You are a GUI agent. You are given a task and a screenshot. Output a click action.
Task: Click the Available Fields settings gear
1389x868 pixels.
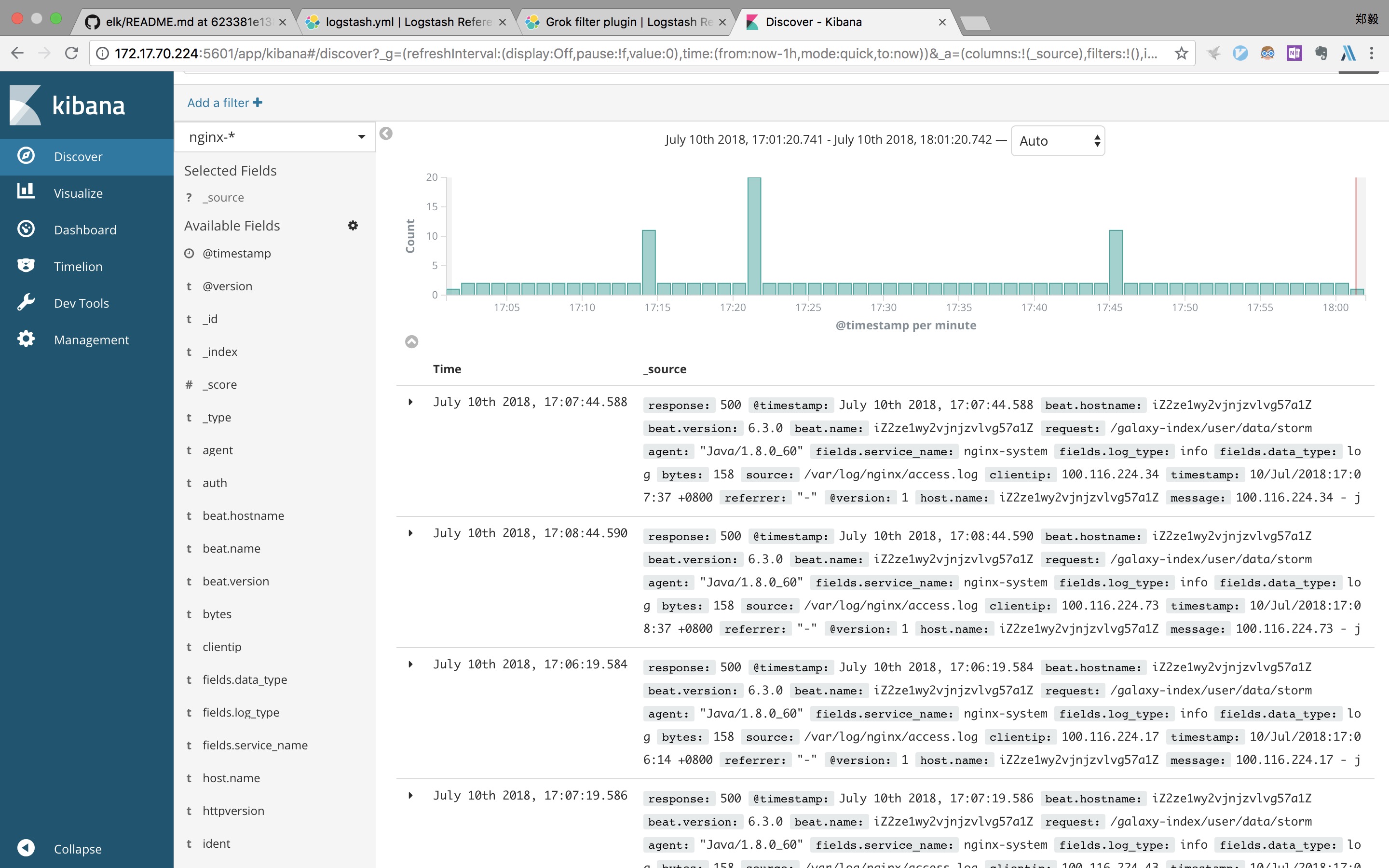pos(353,226)
